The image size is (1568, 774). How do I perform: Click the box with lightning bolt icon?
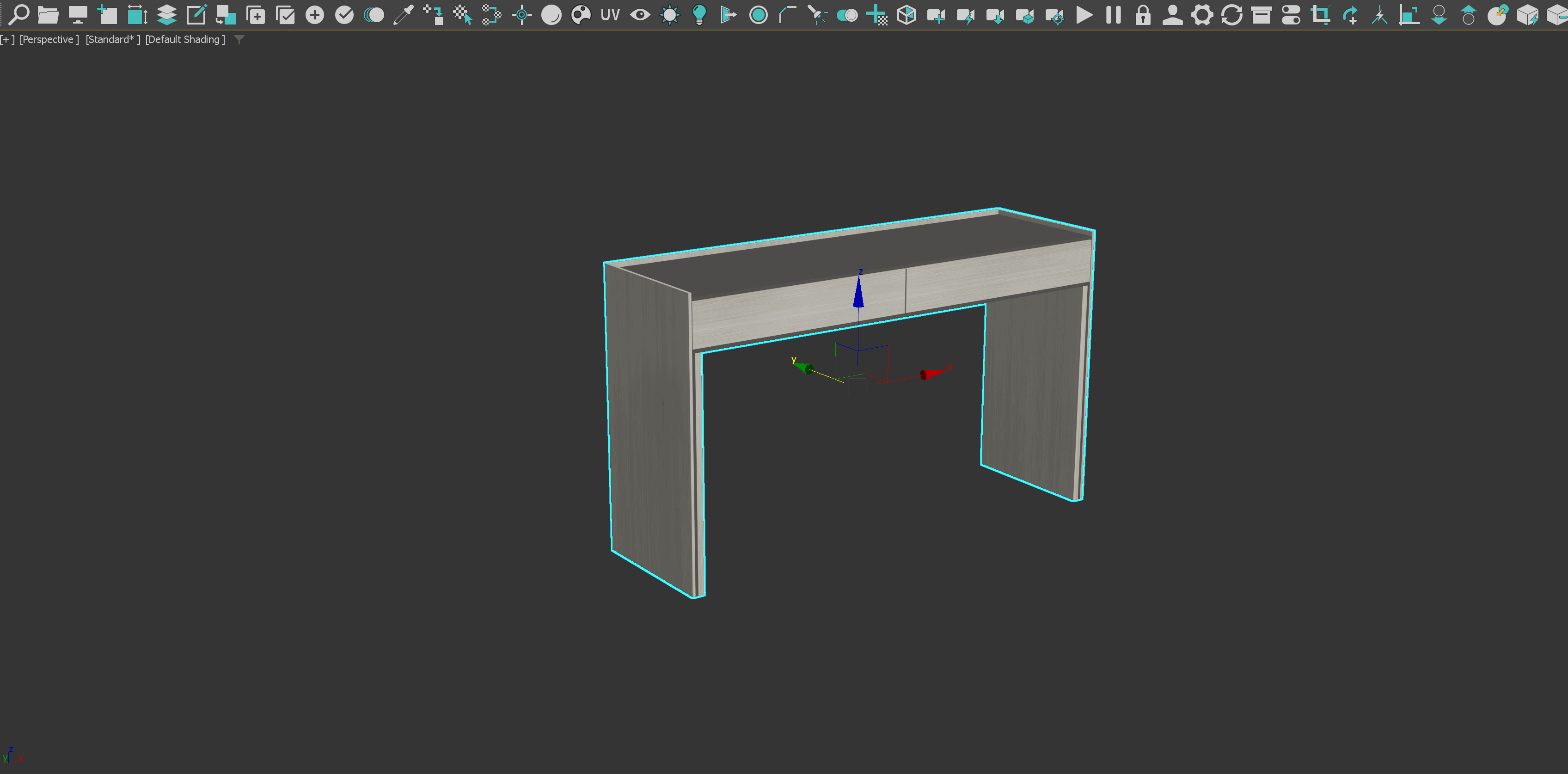1527,15
